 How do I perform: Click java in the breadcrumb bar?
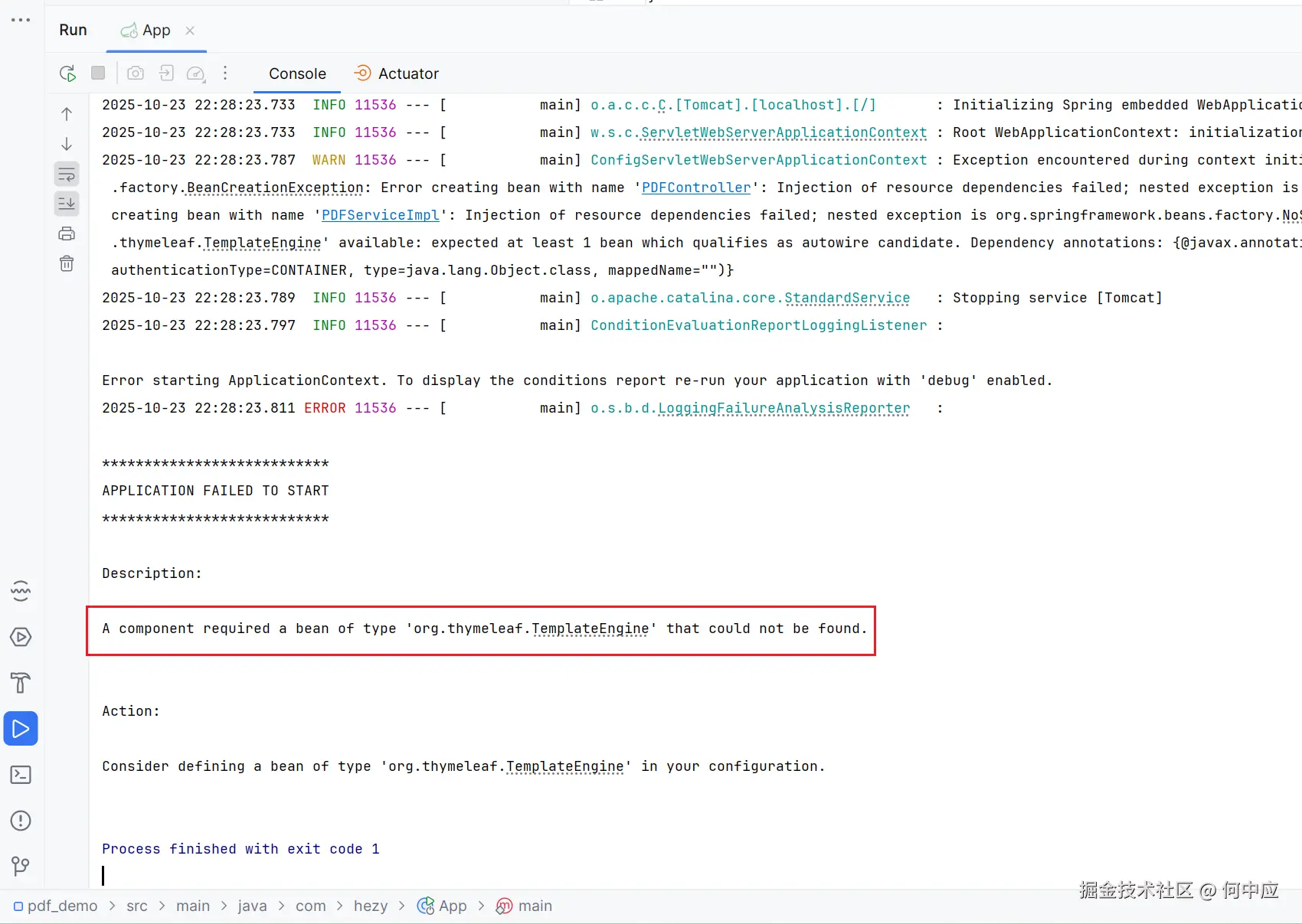(x=252, y=906)
